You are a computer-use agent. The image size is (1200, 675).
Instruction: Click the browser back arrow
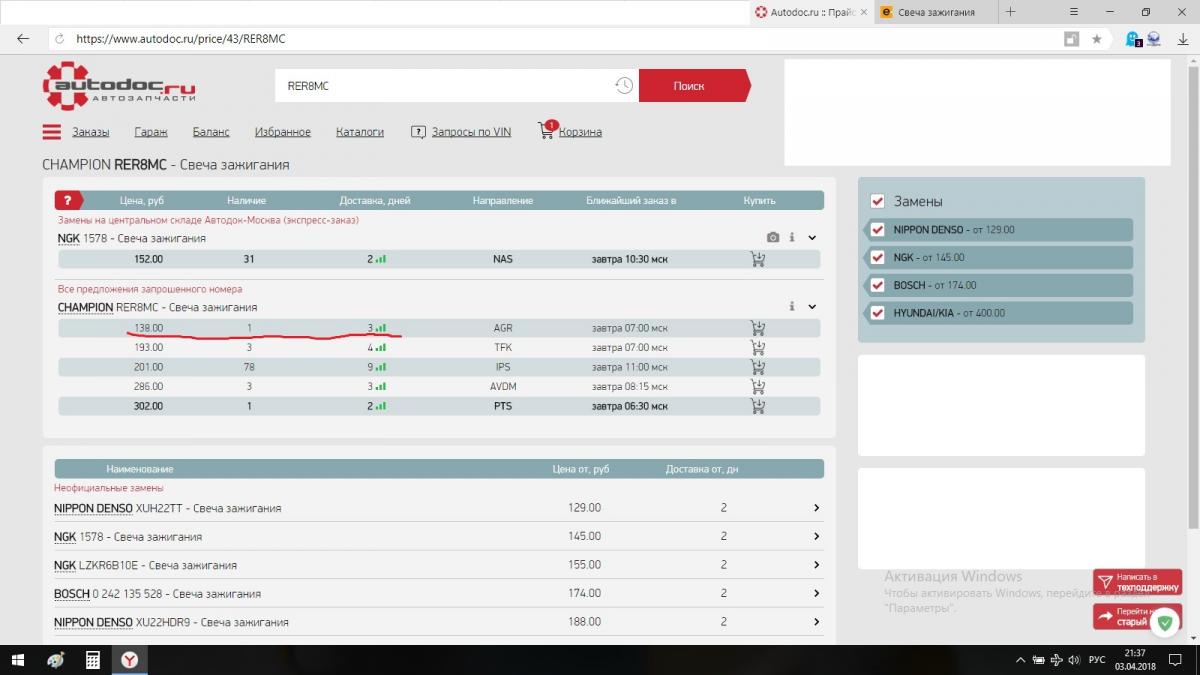23,39
